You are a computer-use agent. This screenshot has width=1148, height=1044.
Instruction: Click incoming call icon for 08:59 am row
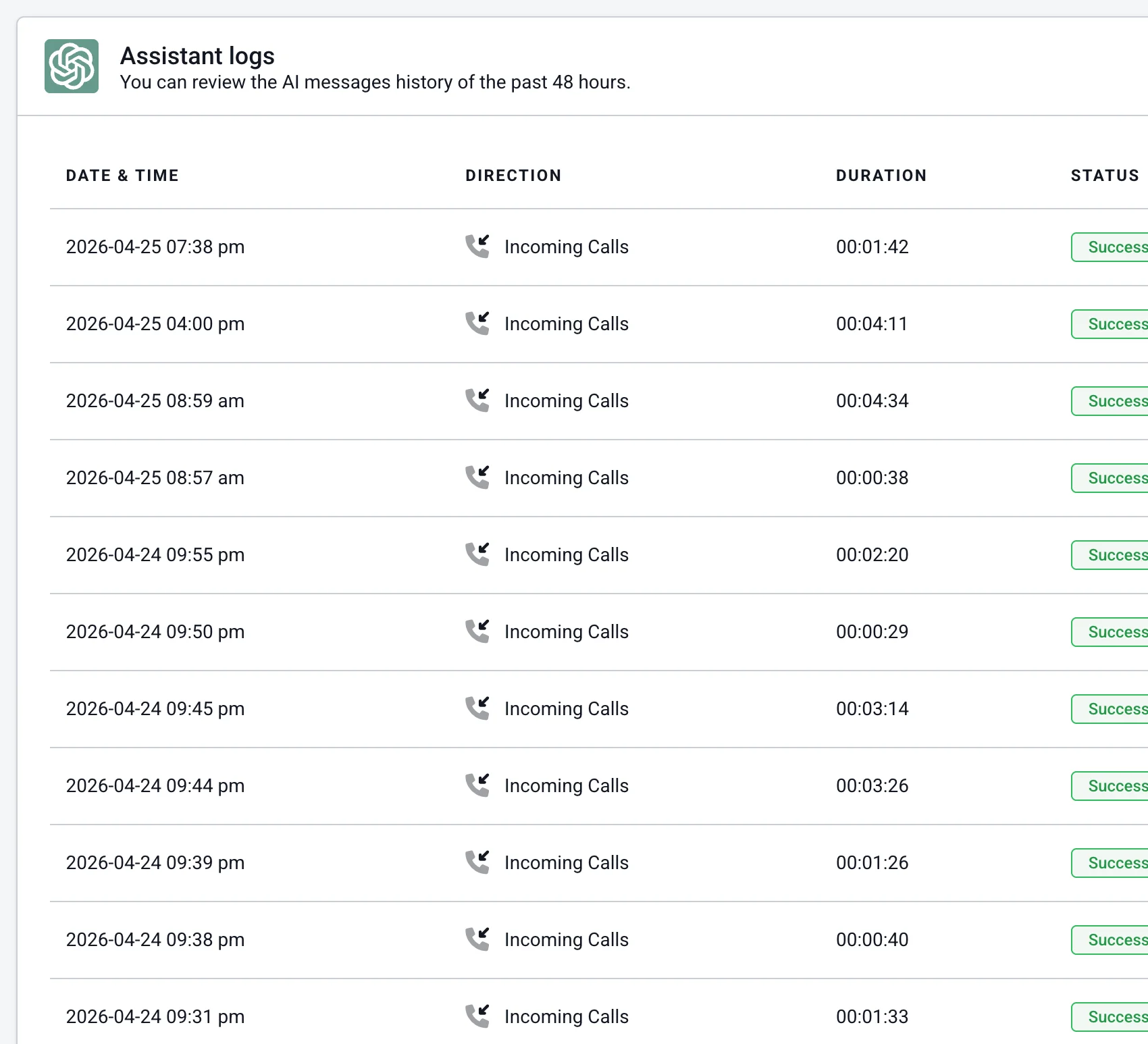pyautogui.click(x=477, y=400)
